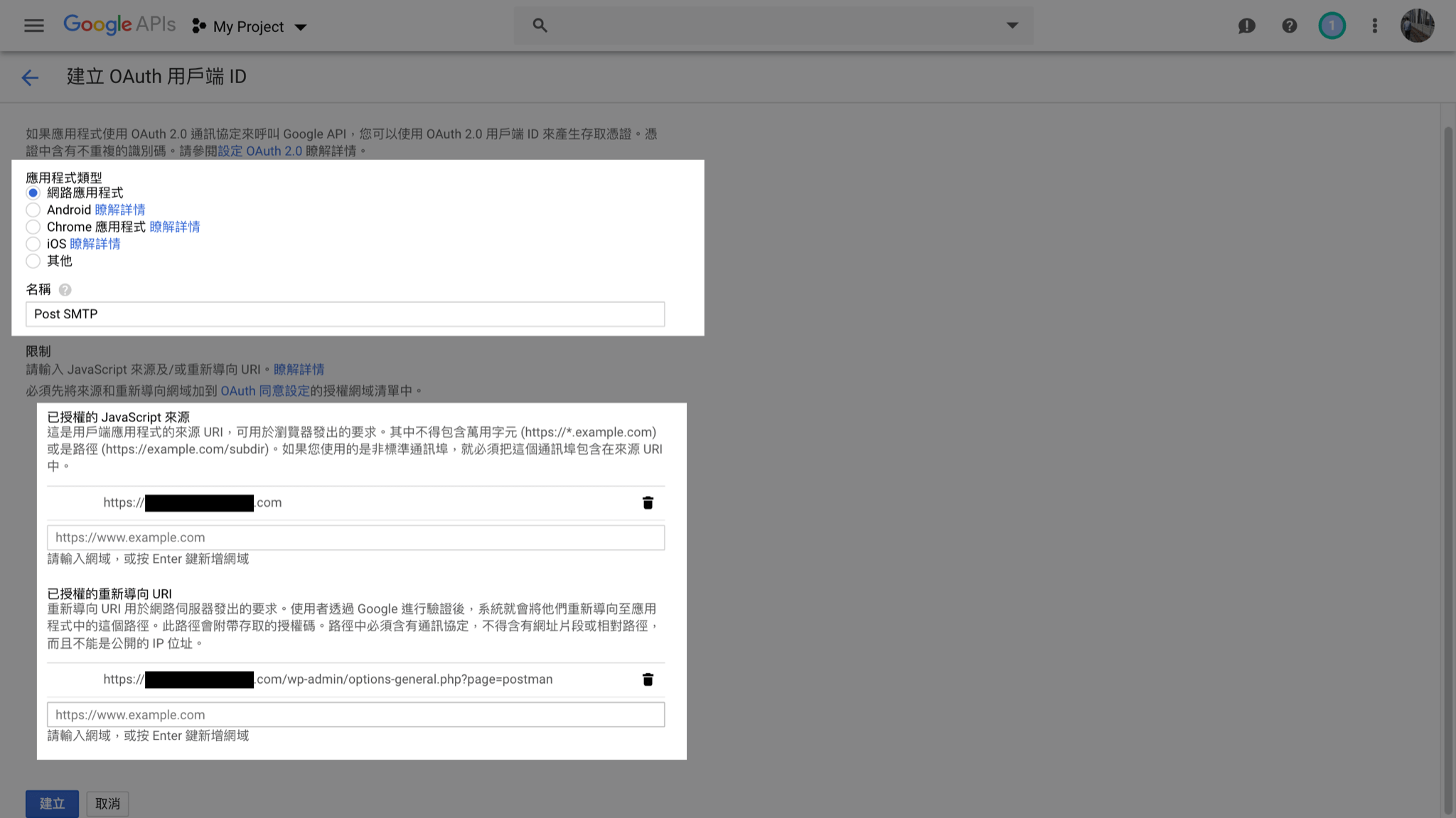
Task: Select the iOS application type
Action: click(33, 244)
